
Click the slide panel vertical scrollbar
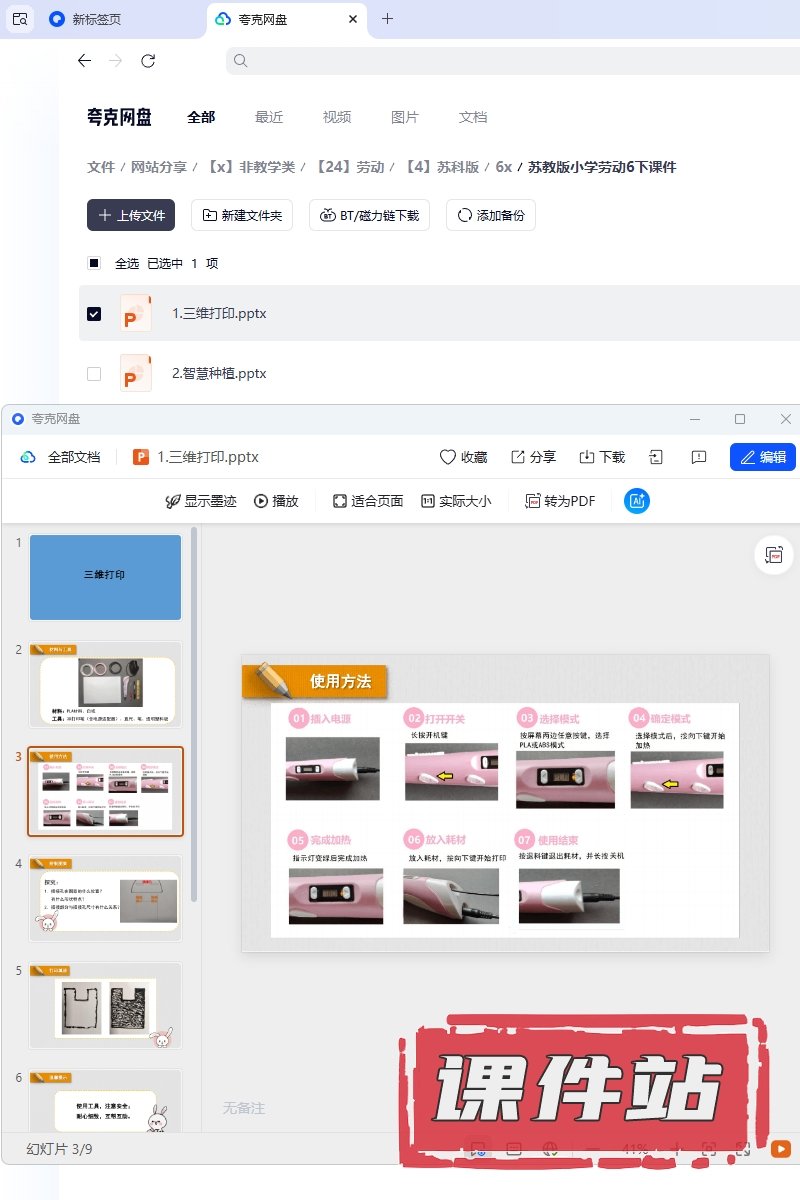194,700
